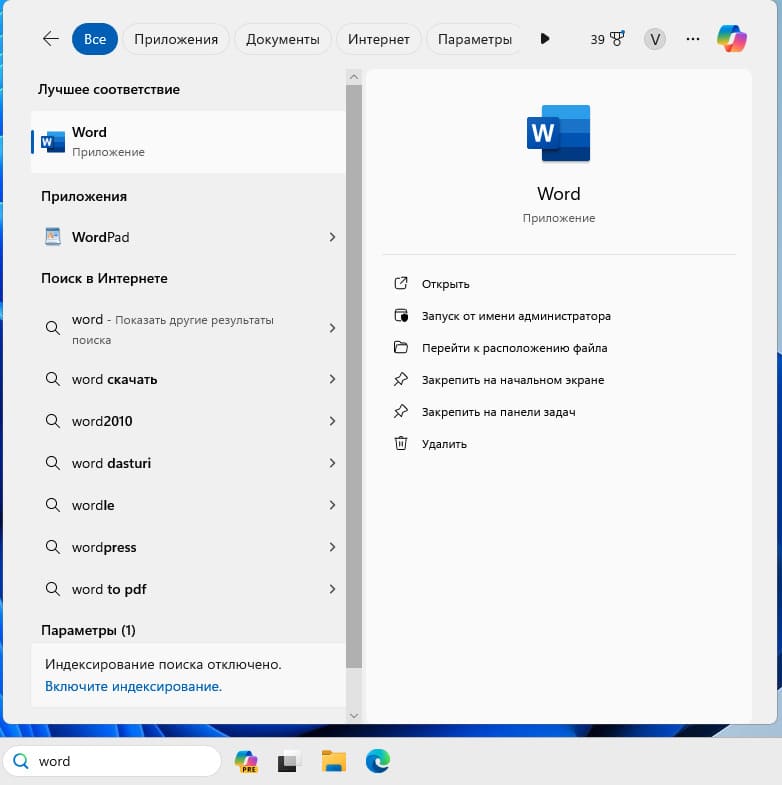Open the Copilot icon in search header

click(731, 39)
